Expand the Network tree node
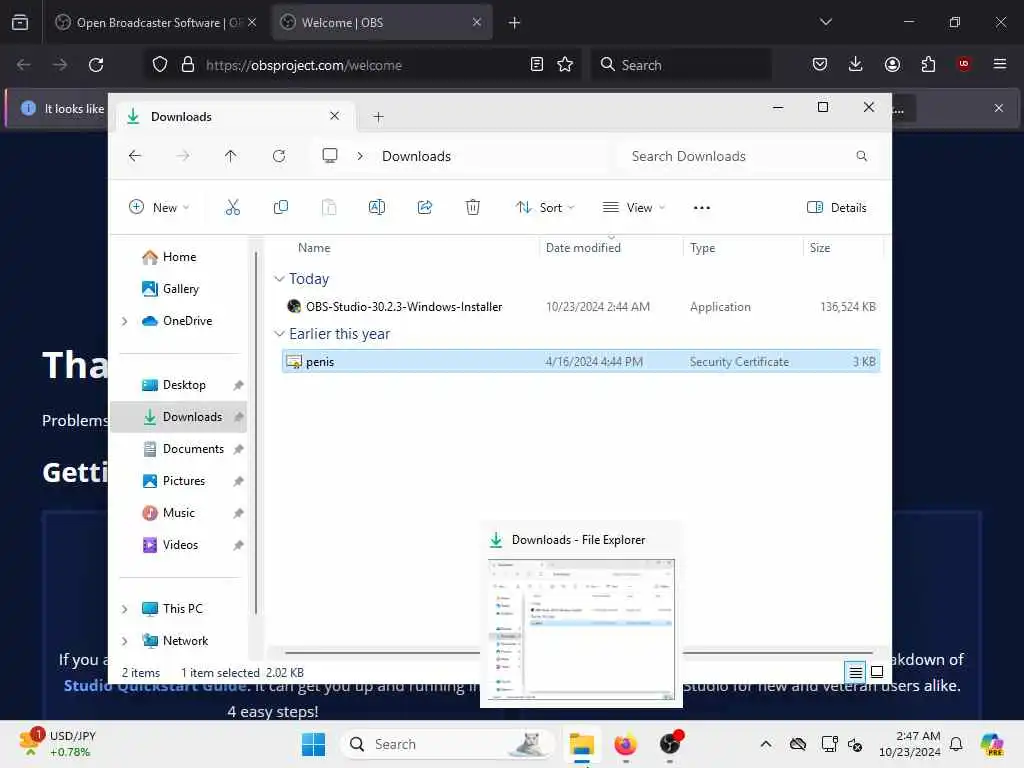Viewport: 1024px width, 768px height. click(125, 641)
